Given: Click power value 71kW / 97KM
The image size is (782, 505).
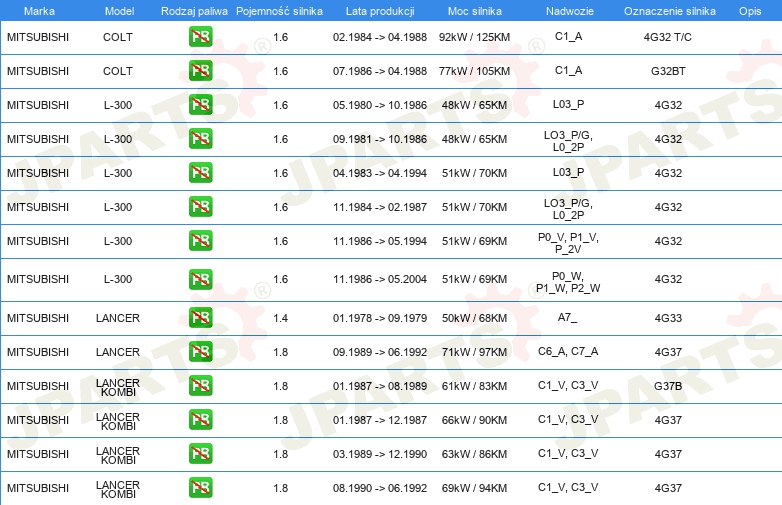Looking at the screenshot, I should (474, 352).
